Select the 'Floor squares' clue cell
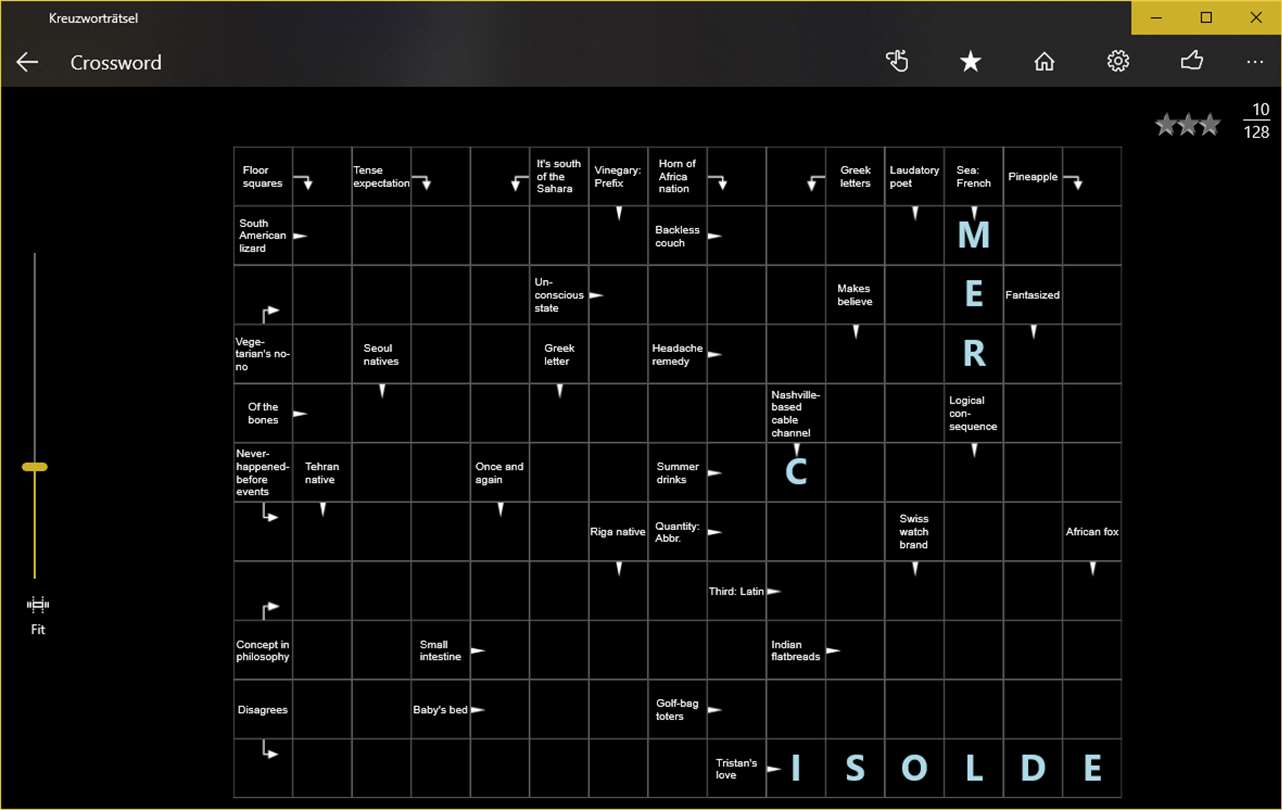The image size is (1282, 810). 263,177
